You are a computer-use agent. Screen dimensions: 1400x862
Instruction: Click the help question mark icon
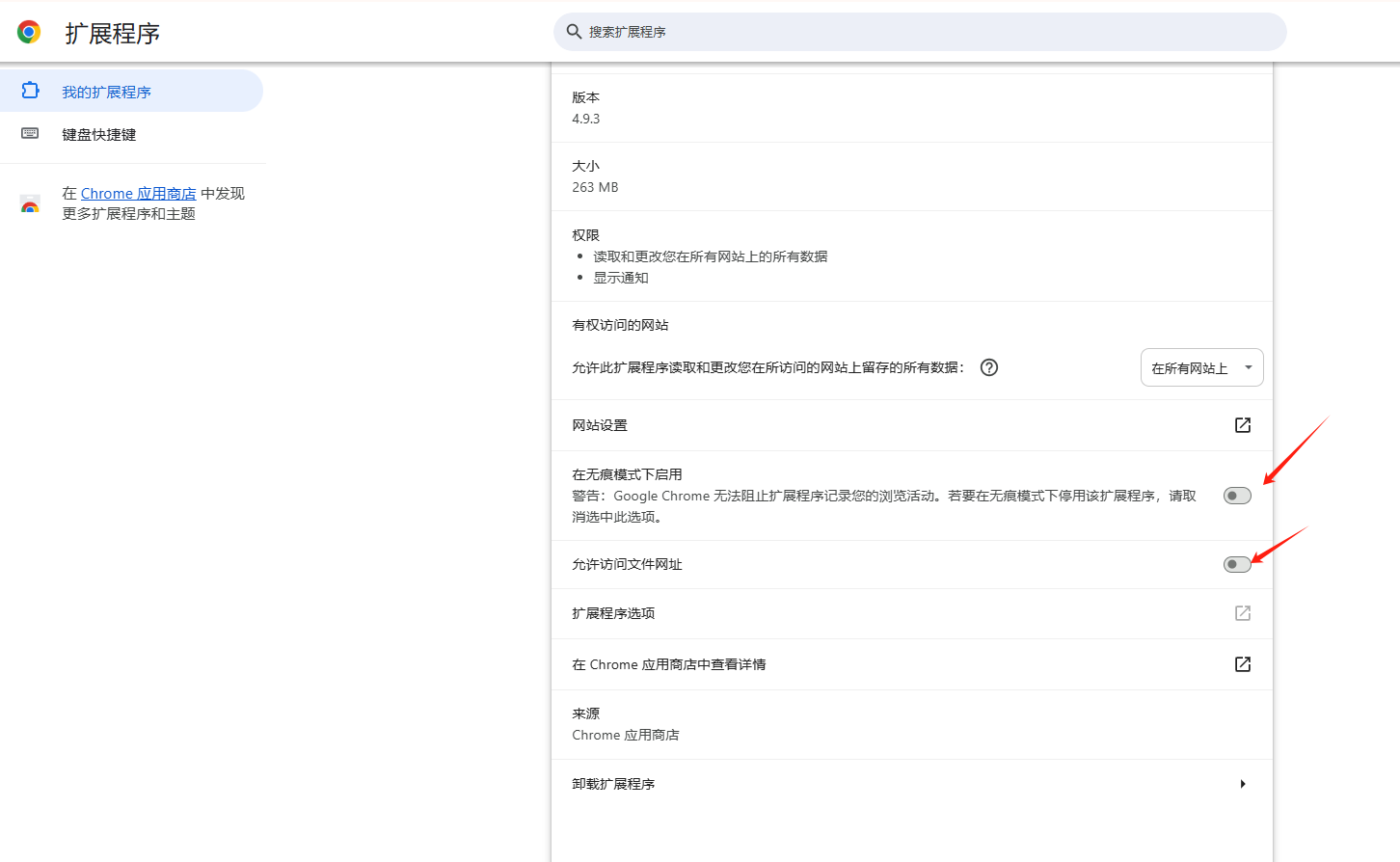tap(989, 367)
